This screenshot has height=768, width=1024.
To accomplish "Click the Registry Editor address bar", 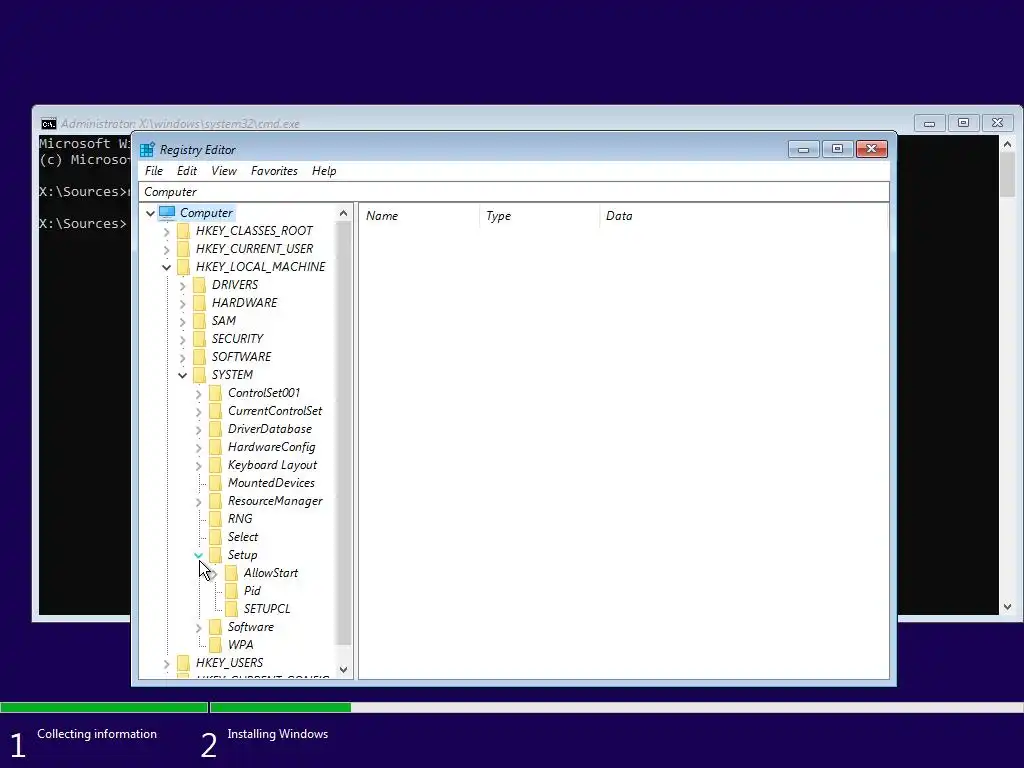I will click(514, 192).
